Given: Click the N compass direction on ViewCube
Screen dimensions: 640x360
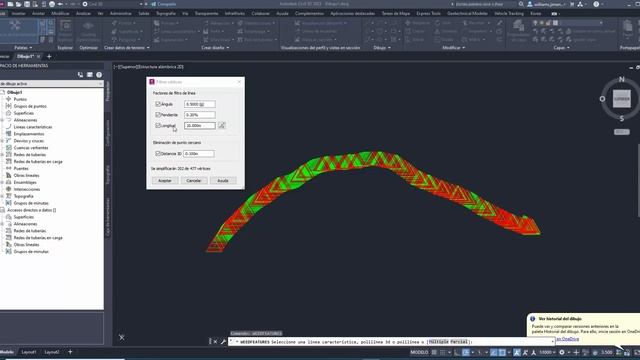Looking at the screenshot, I should 622,79.
